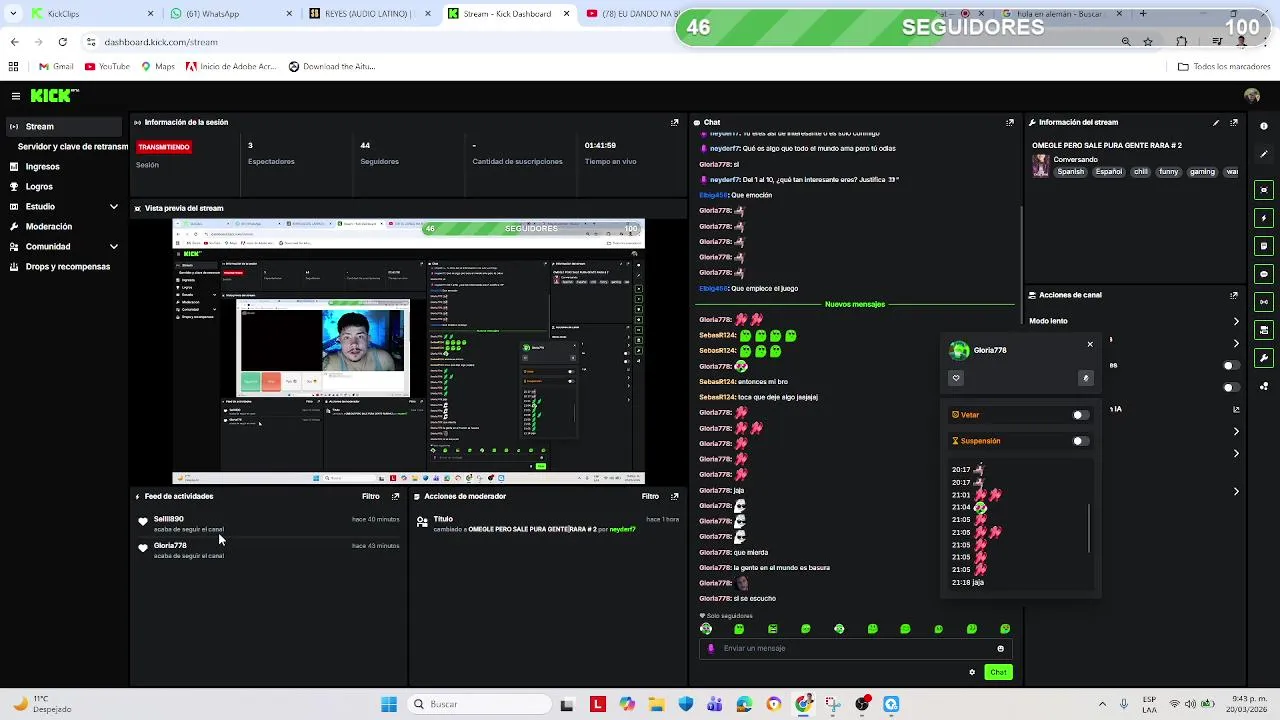This screenshot has width=1280, height=720.
Task: Expand the Estudio sidebar section
Action: tap(114, 207)
